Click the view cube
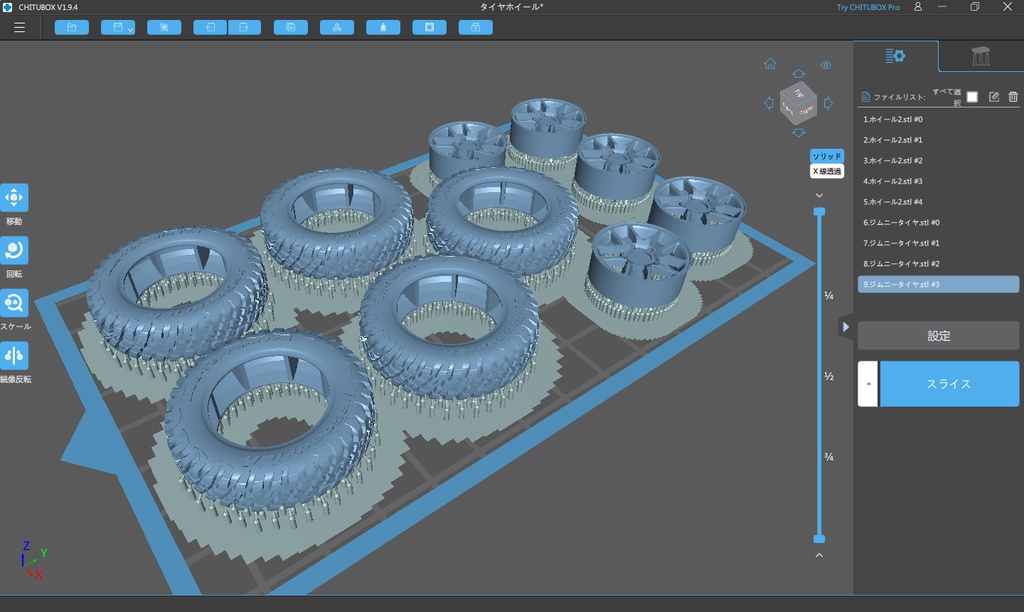Viewport: 1024px width, 612px height. coord(798,103)
